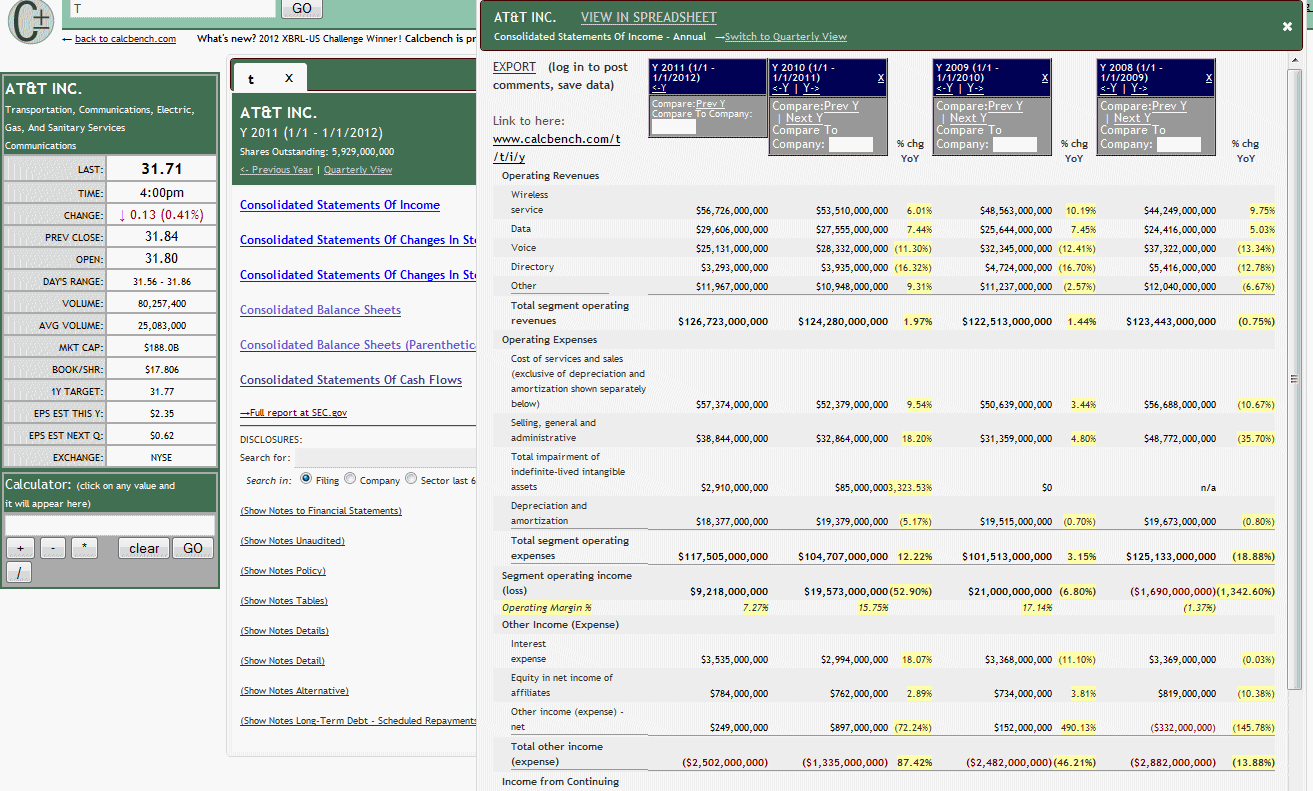This screenshot has width=1313, height=791.
Task: Select the 't' company tab
Action: coord(252,78)
